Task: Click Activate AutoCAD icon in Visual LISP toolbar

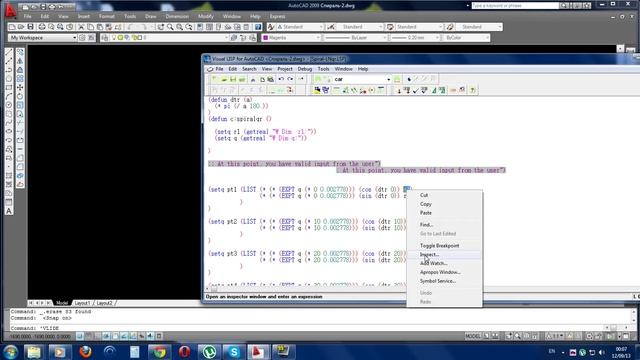Action: pyautogui.click(x=317, y=90)
